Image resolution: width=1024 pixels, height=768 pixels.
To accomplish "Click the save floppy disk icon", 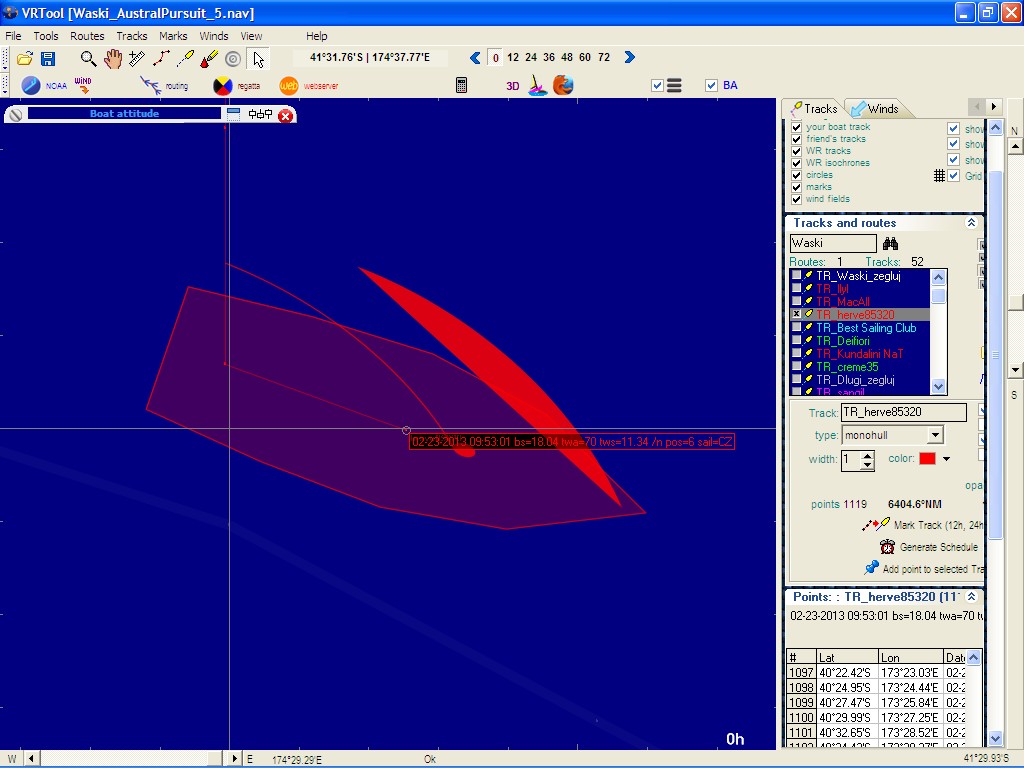I will [47, 59].
